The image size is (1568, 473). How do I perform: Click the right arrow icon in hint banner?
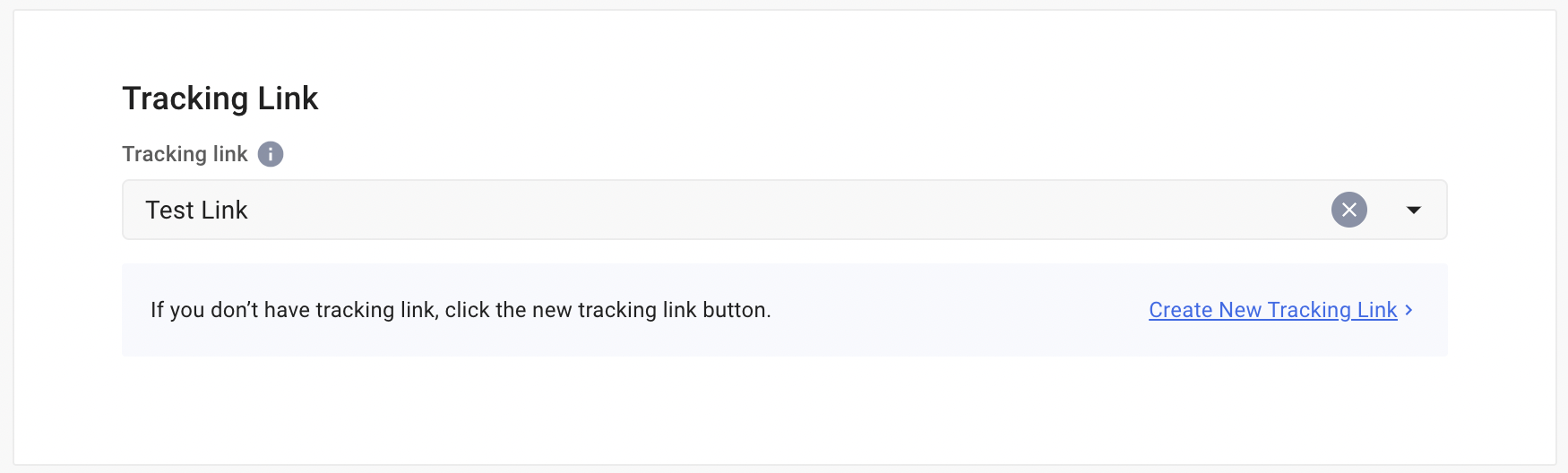coord(1409,310)
